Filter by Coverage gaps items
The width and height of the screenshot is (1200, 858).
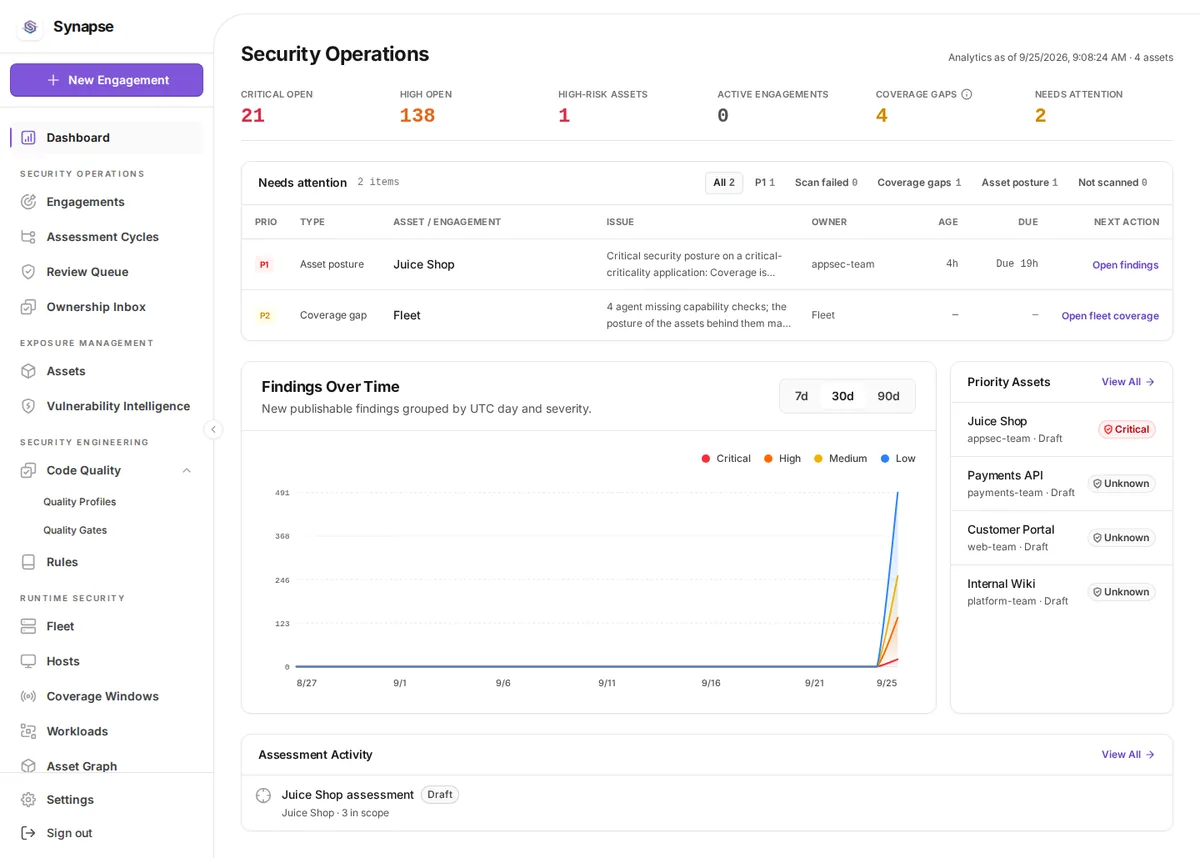pos(919,183)
